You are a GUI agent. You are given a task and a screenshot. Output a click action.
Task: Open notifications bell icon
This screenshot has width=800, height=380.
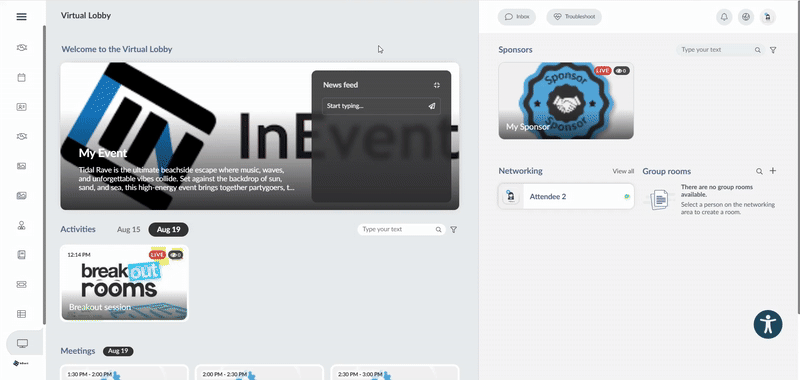(x=724, y=17)
